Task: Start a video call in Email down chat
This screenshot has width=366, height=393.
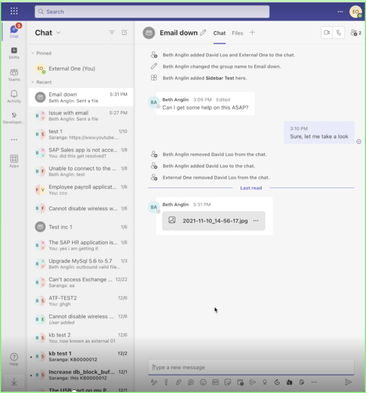Action: point(327,33)
